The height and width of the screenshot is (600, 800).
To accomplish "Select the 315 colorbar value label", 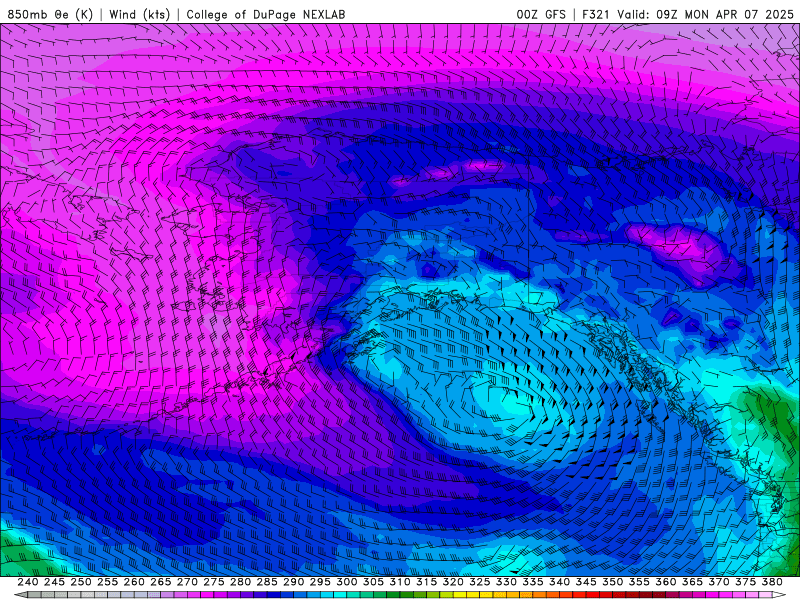I will (427, 582).
